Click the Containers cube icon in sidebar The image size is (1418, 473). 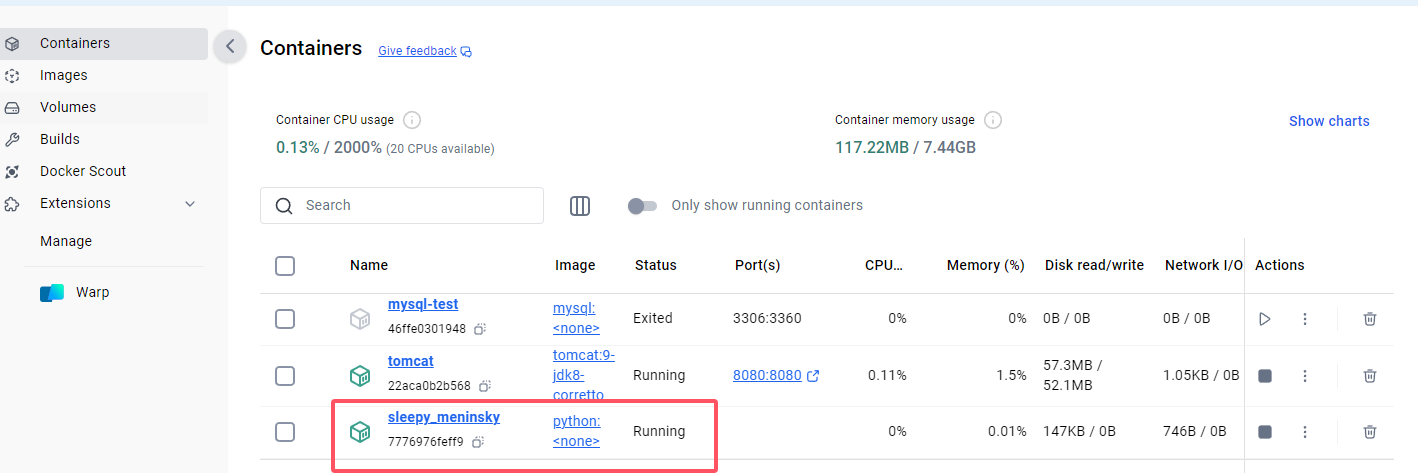[x=12, y=44]
